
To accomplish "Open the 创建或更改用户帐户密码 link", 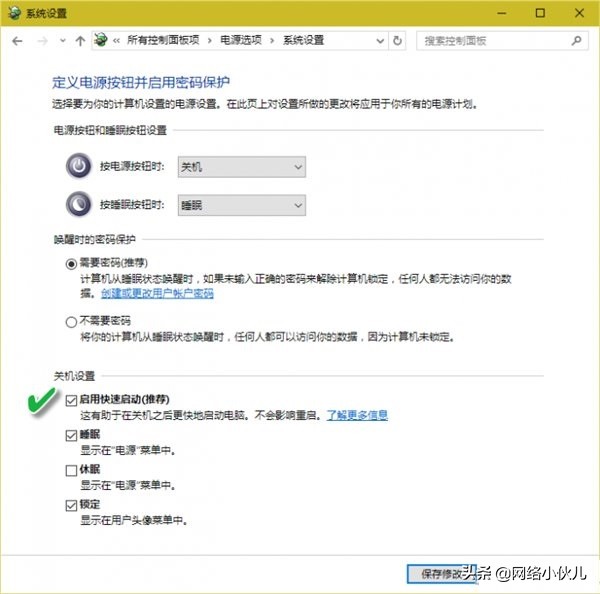I will 157,294.
